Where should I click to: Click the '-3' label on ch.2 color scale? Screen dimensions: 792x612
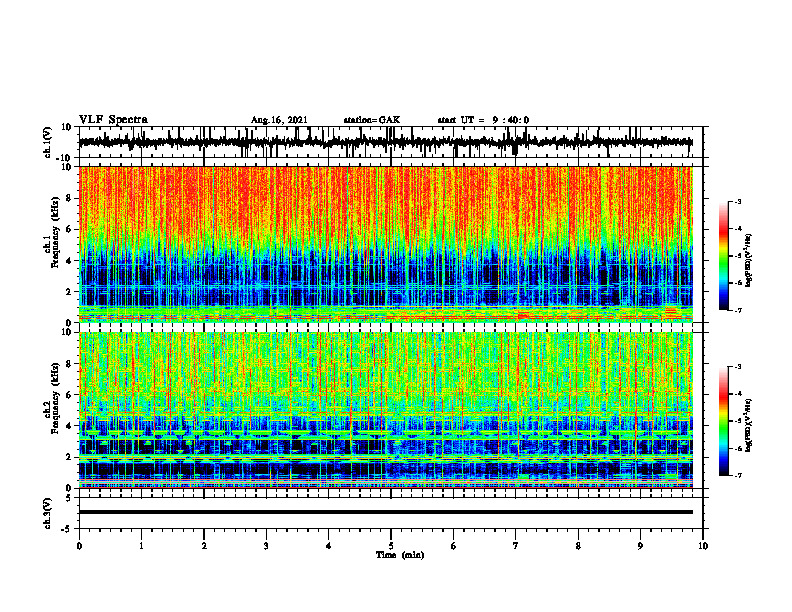pos(737,367)
